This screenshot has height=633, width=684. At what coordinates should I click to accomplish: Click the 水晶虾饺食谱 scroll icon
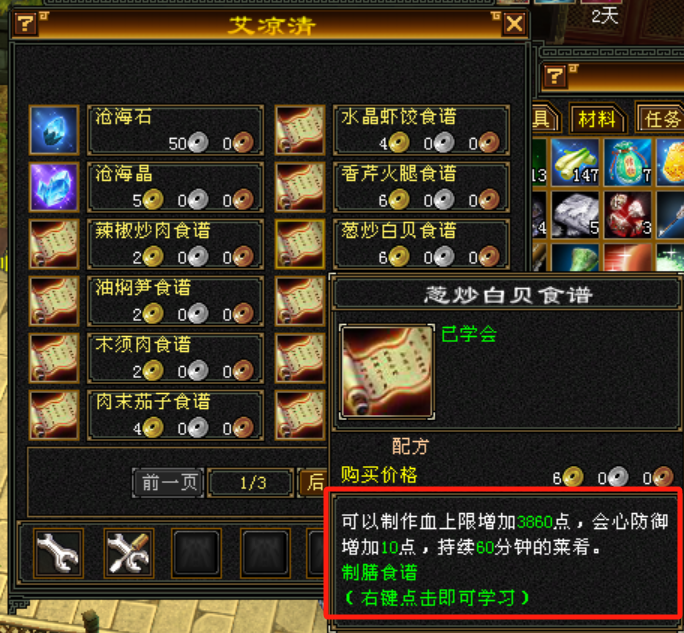click(x=300, y=130)
